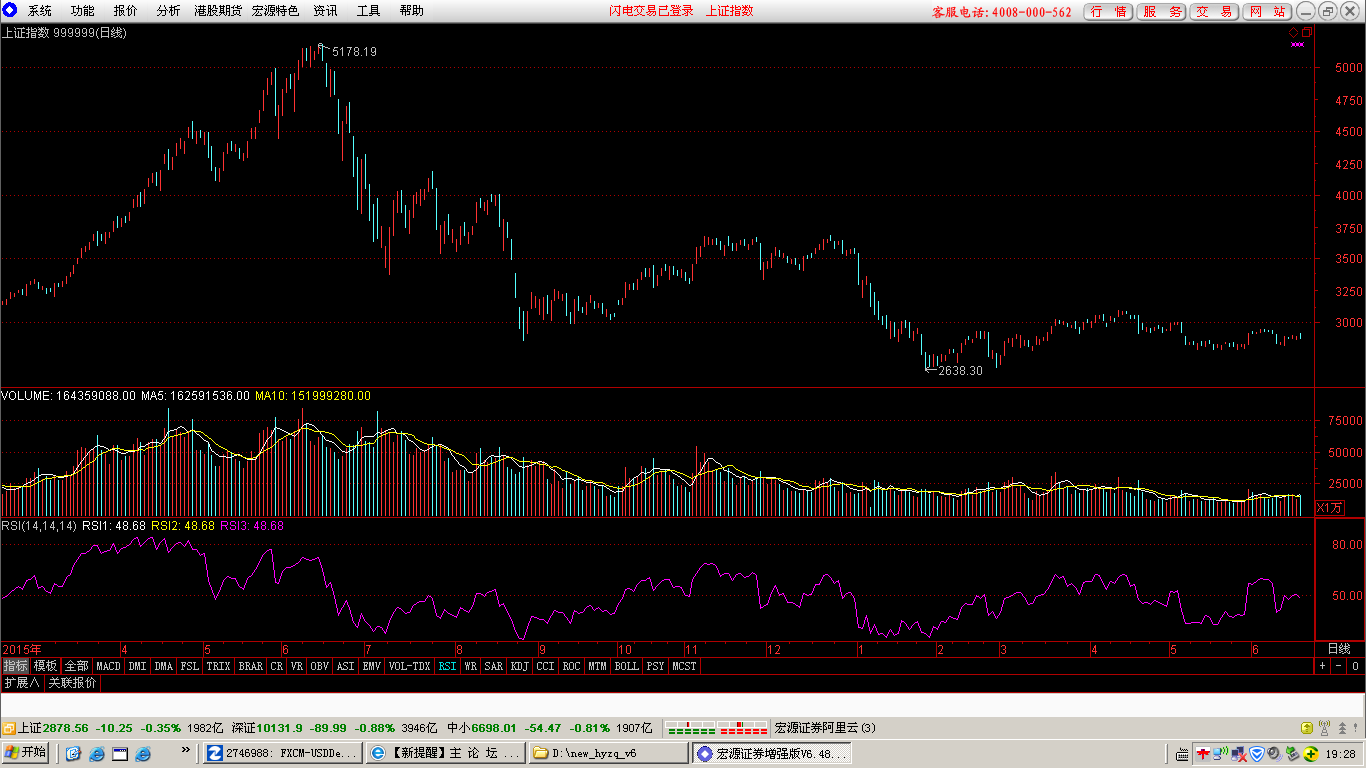Select the highlighted RSI indicator tab
Image resolution: width=1366 pixels, height=768 pixels.
tap(447, 666)
